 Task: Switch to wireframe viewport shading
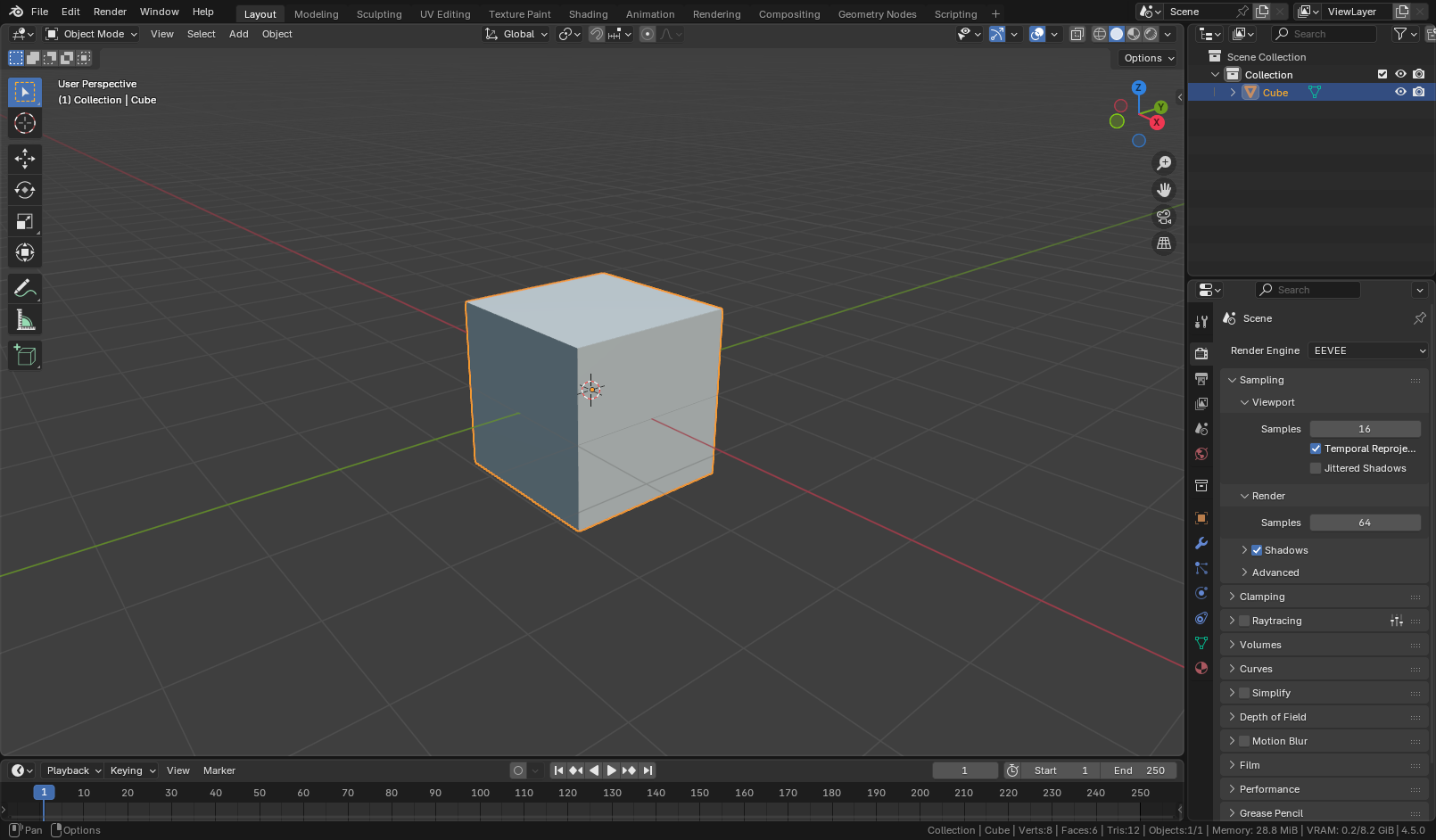coord(1100,34)
